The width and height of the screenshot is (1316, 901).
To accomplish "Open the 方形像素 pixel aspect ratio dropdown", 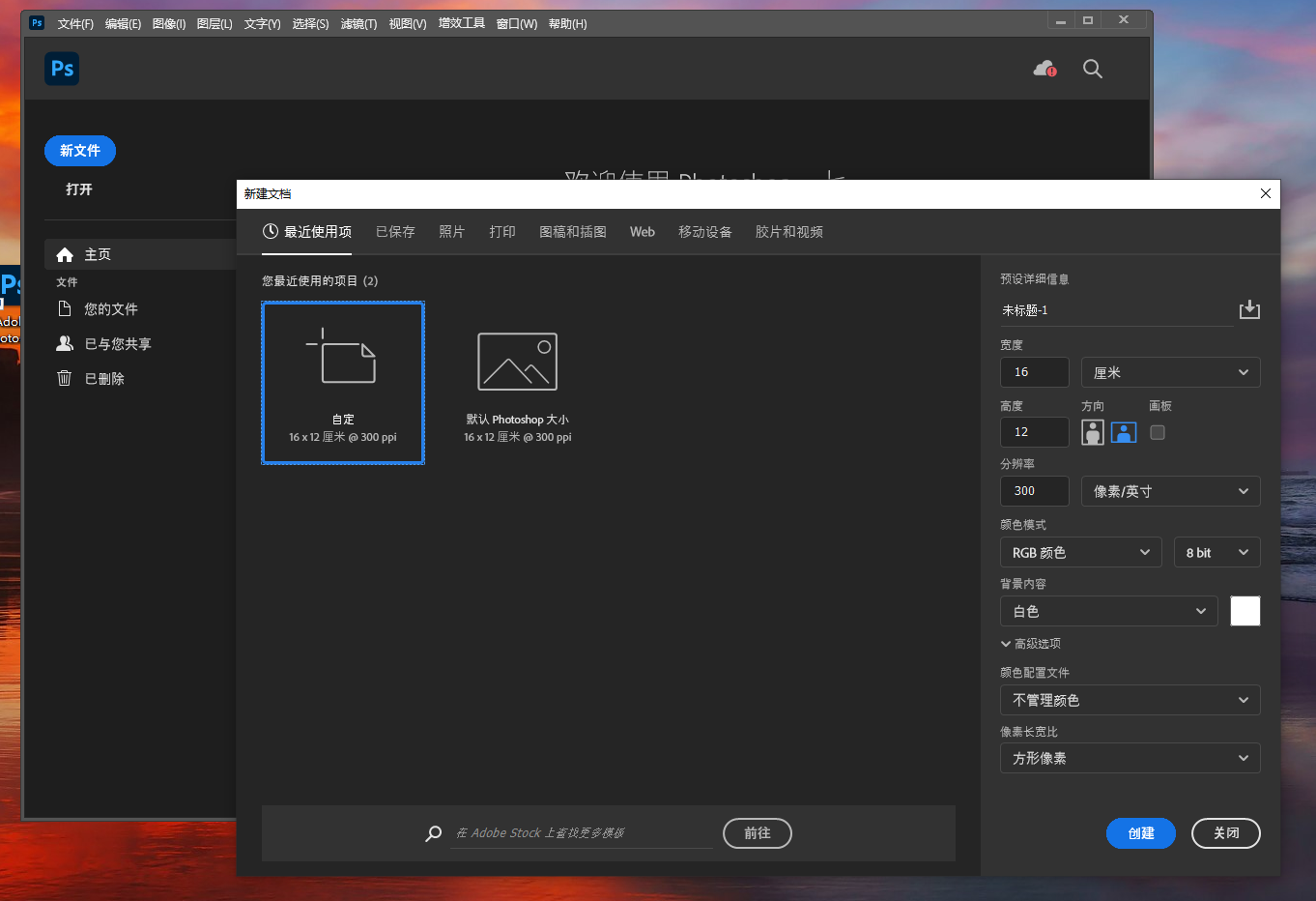I will coord(1130,758).
